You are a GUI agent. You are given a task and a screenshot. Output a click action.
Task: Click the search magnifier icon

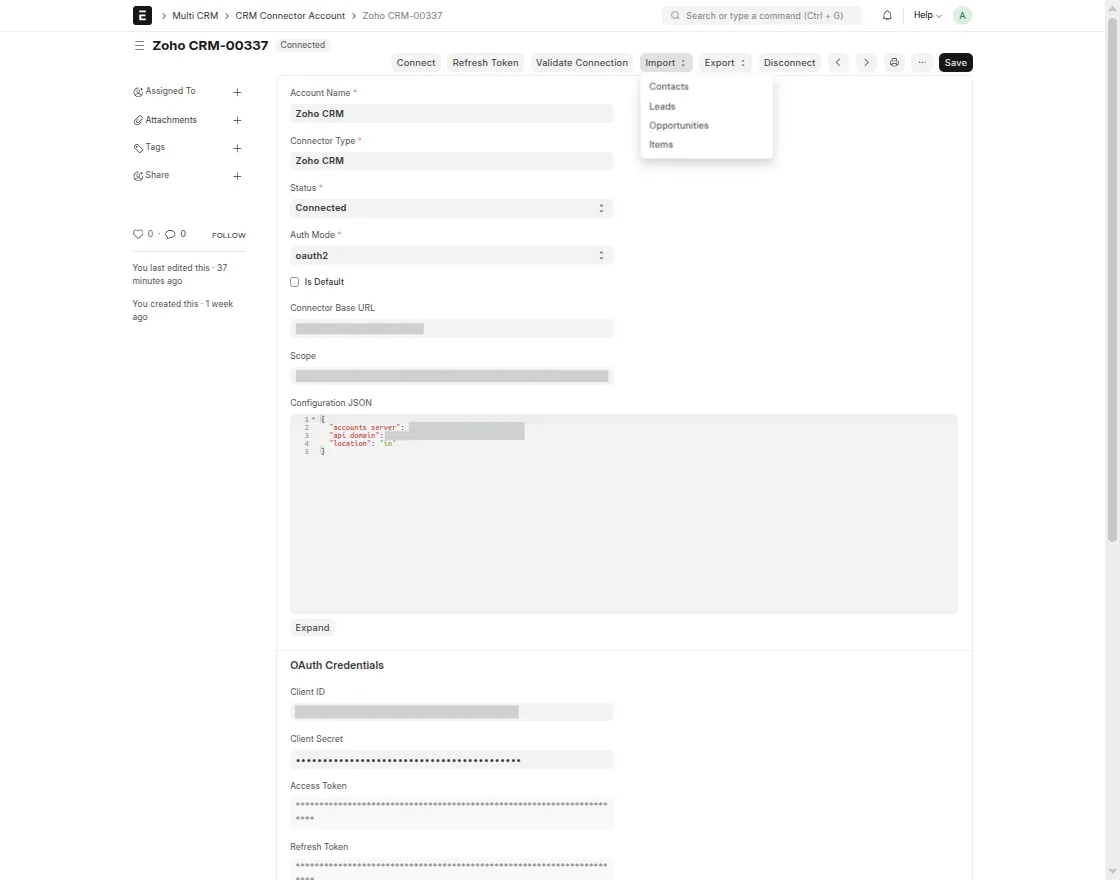pyautogui.click(x=674, y=15)
